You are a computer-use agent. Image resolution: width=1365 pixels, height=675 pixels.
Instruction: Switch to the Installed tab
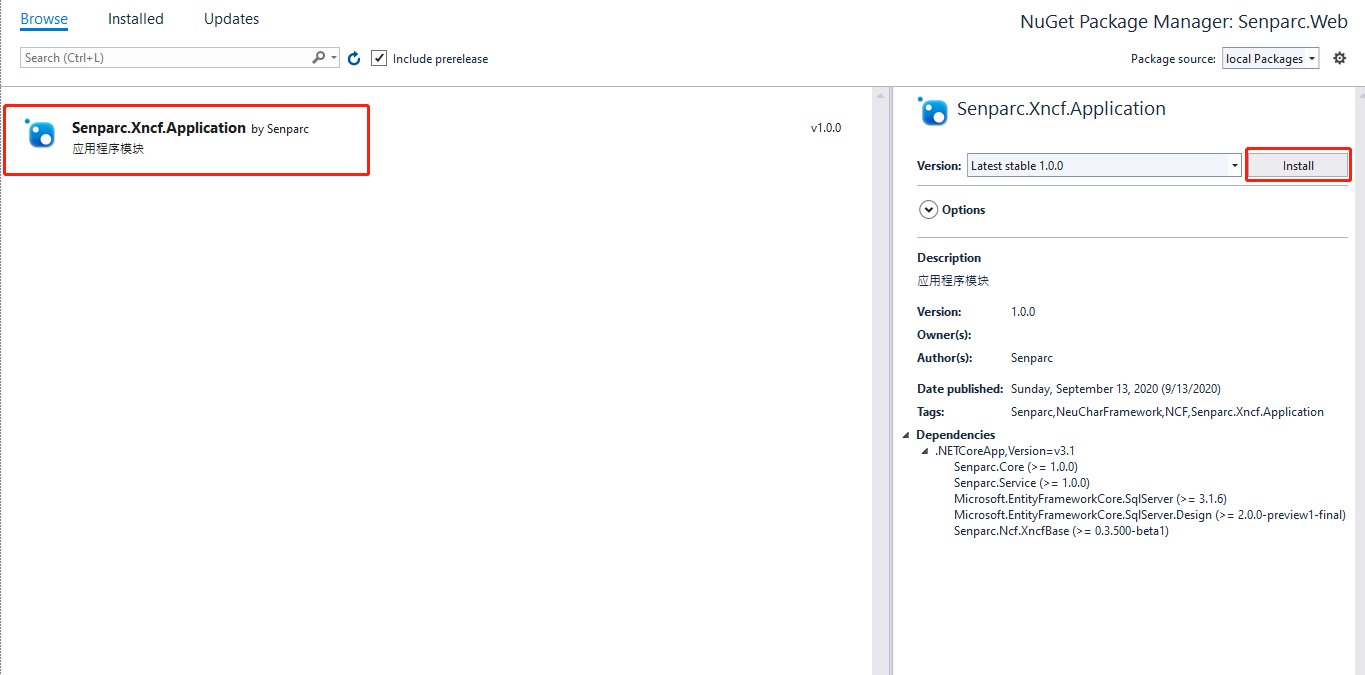point(136,19)
